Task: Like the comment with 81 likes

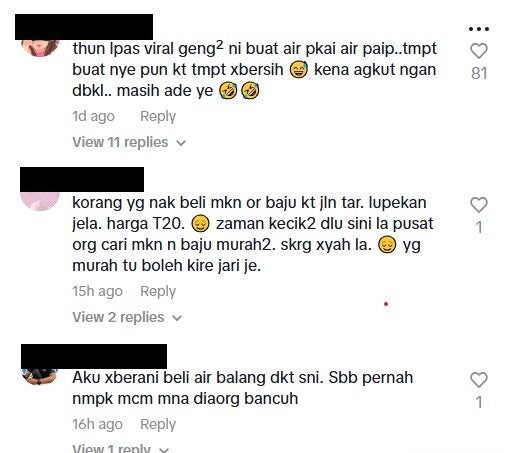Action: click(x=479, y=51)
